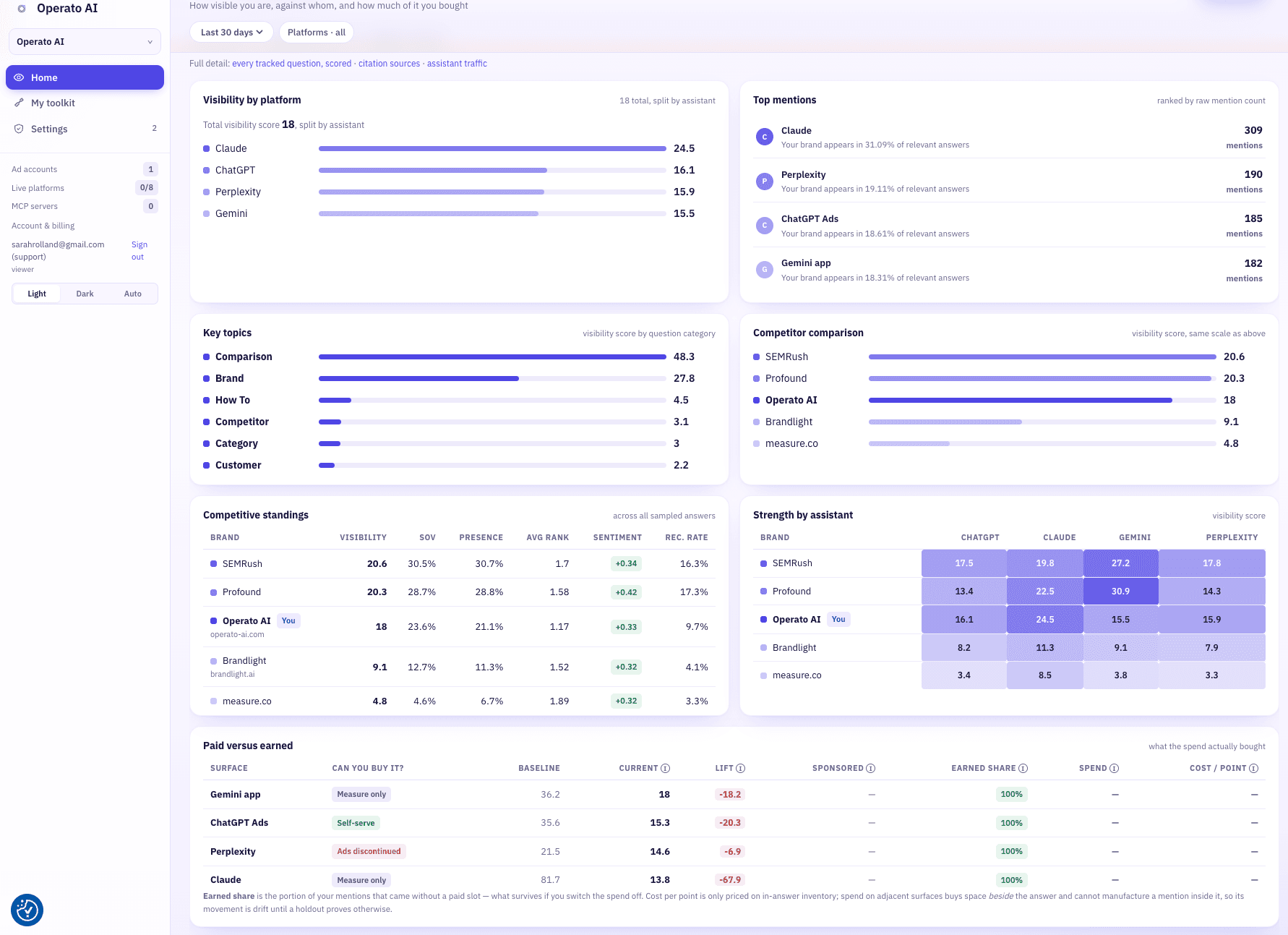The height and width of the screenshot is (935, 1288).
Task: Switch theme to Auto
Action: click(x=133, y=294)
